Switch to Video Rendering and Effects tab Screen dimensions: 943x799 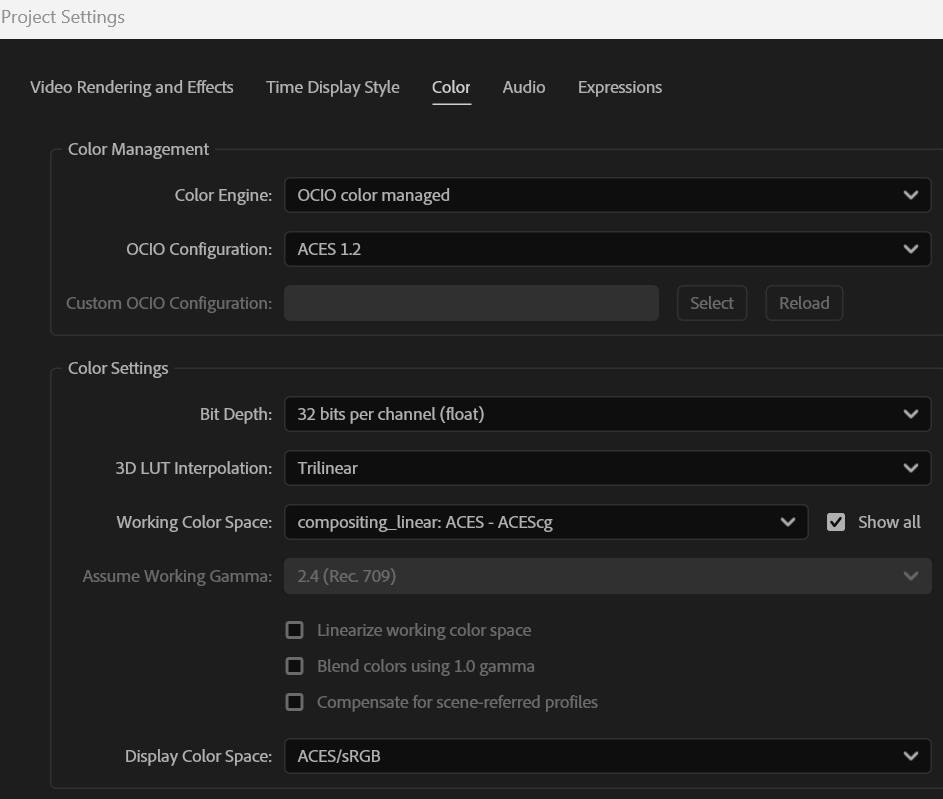[131, 87]
